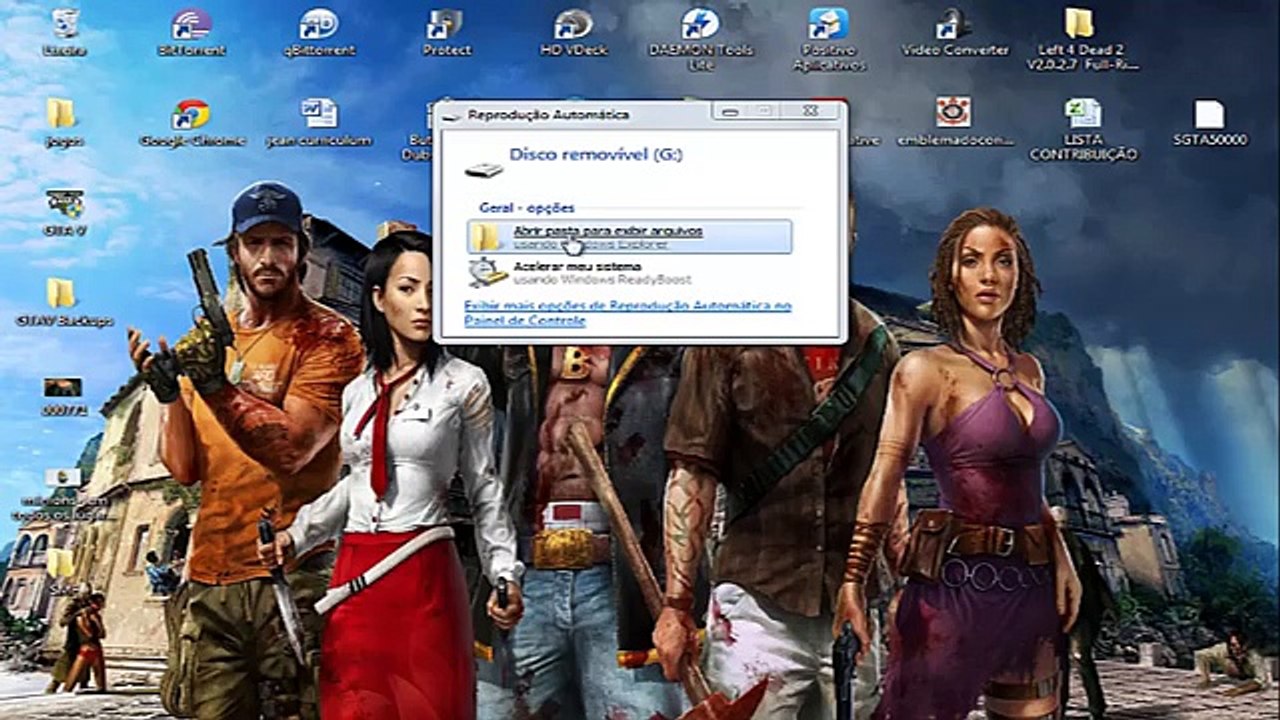Select the SGTA50000 file icon
The image size is (1280, 720).
click(x=1210, y=122)
